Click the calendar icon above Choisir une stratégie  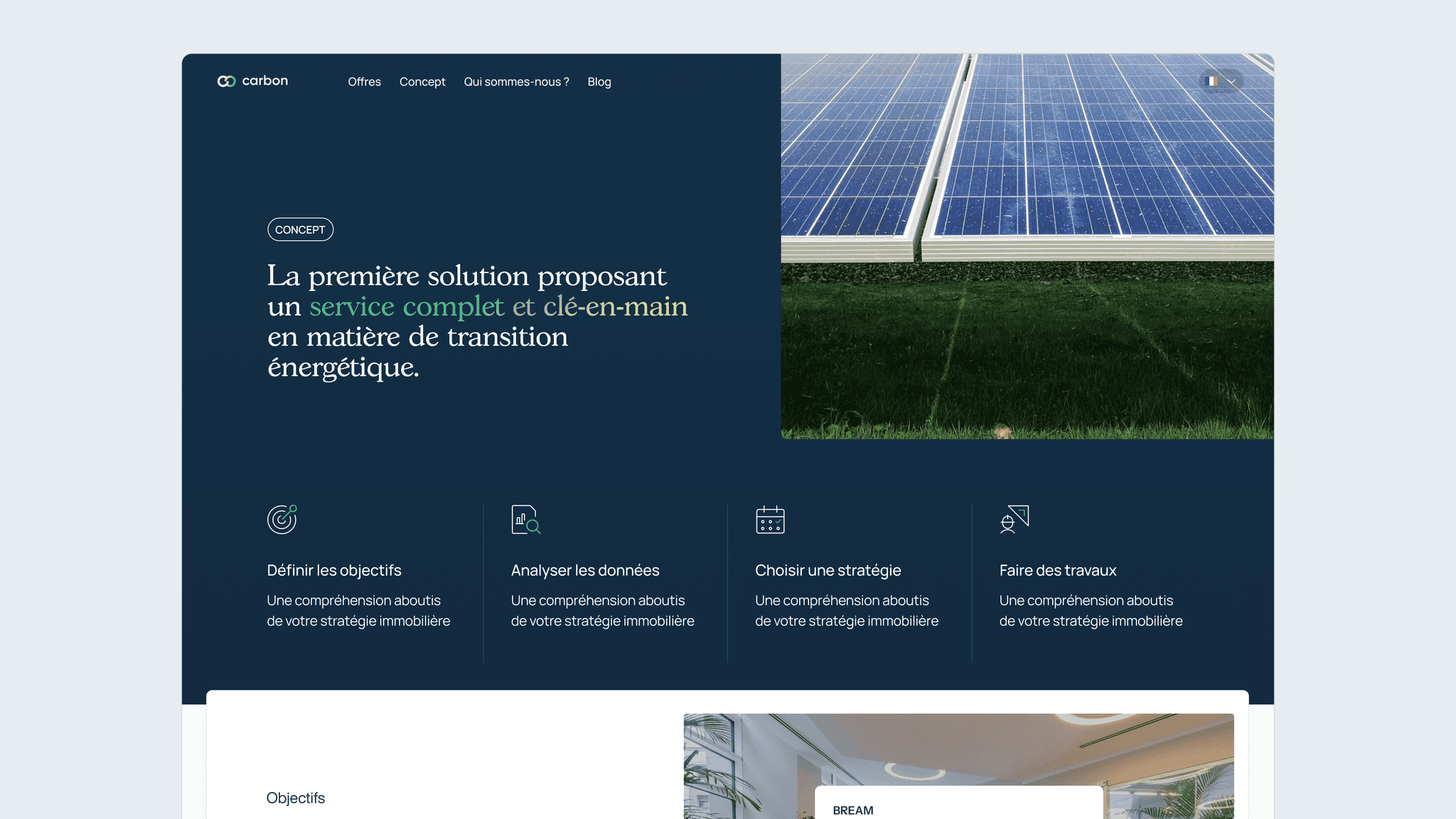click(x=770, y=520)
